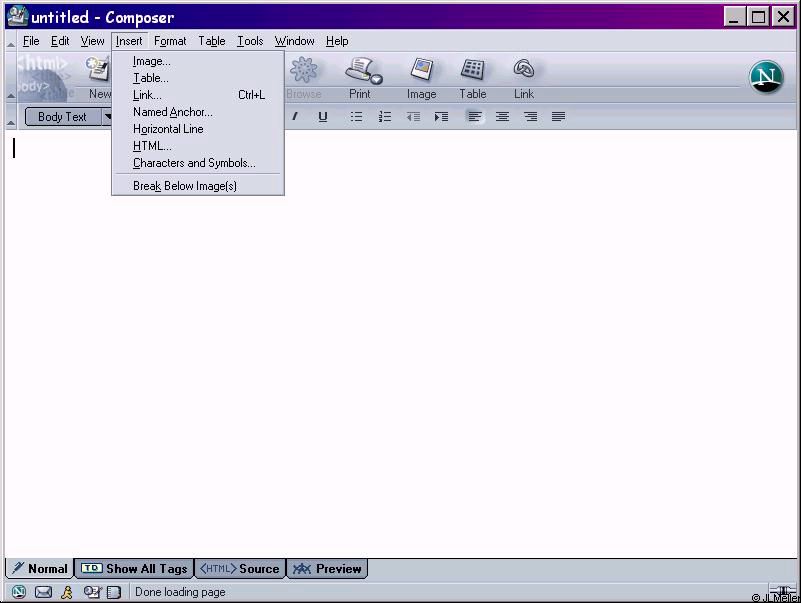801x603 pixels.
Task: Apply bulleted list
Action: click(356, 117)
